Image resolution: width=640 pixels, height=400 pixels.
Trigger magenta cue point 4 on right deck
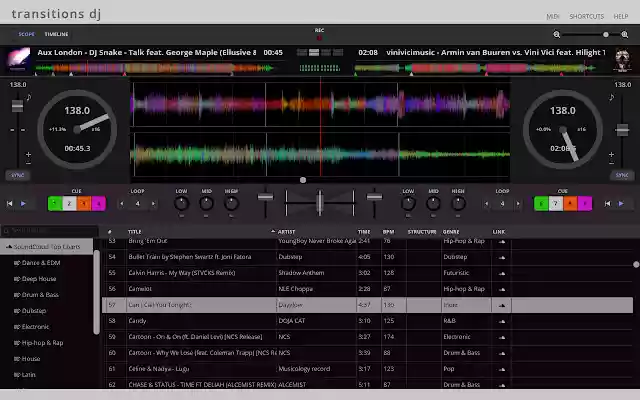coord(584,203)
